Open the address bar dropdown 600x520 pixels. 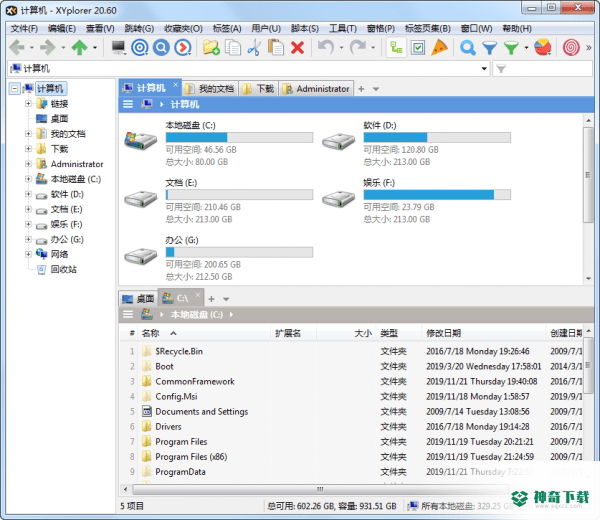[484, 69]
